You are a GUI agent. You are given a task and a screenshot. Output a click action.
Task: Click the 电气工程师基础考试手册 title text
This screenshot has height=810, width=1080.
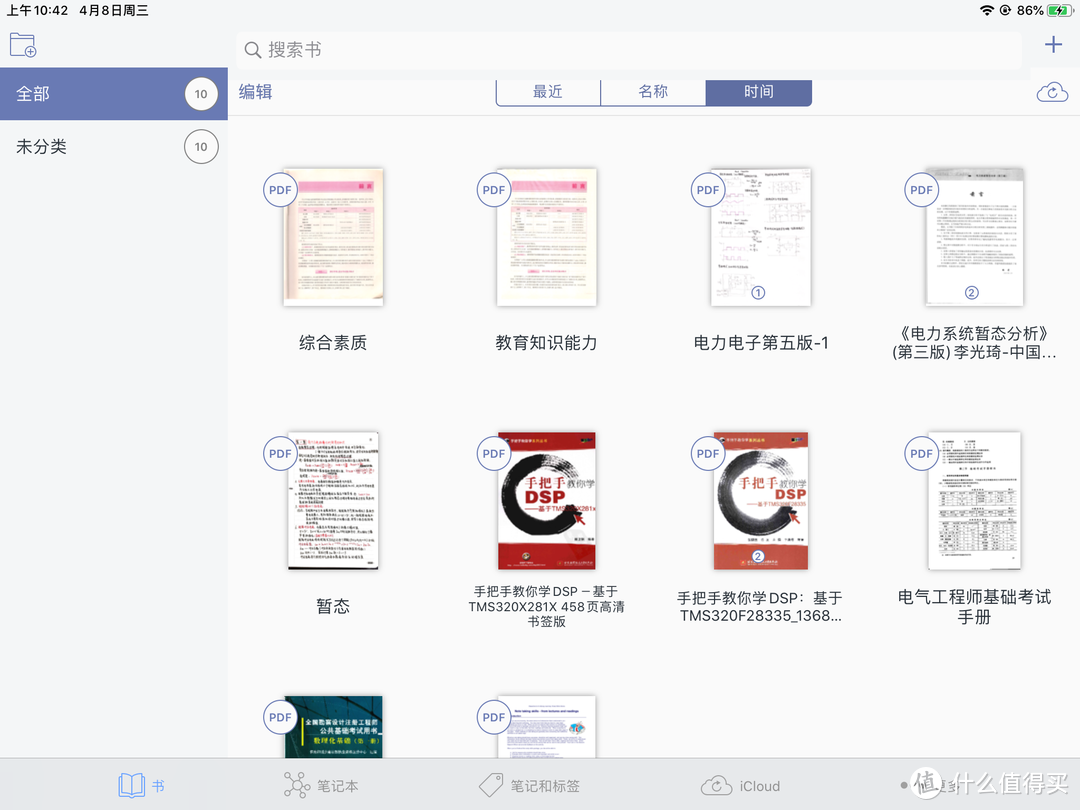point(975,607)
